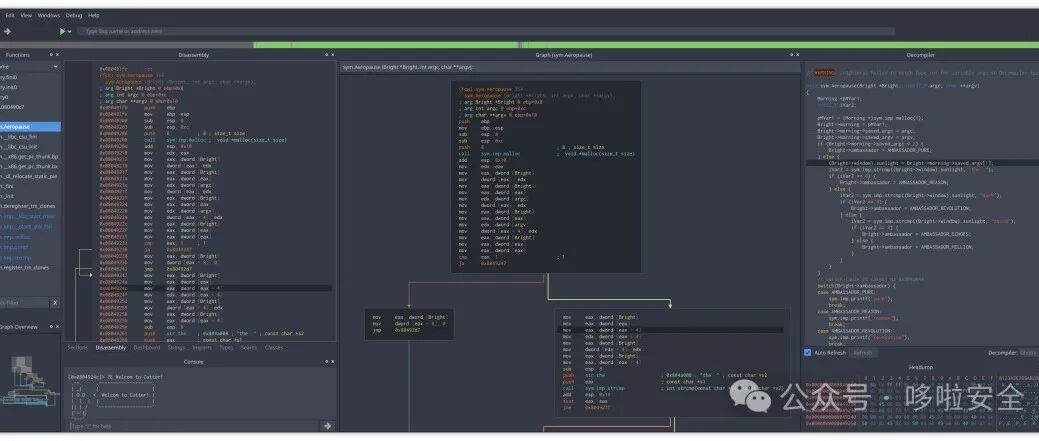Close the Disassembly panel

(x=332, y=55)
